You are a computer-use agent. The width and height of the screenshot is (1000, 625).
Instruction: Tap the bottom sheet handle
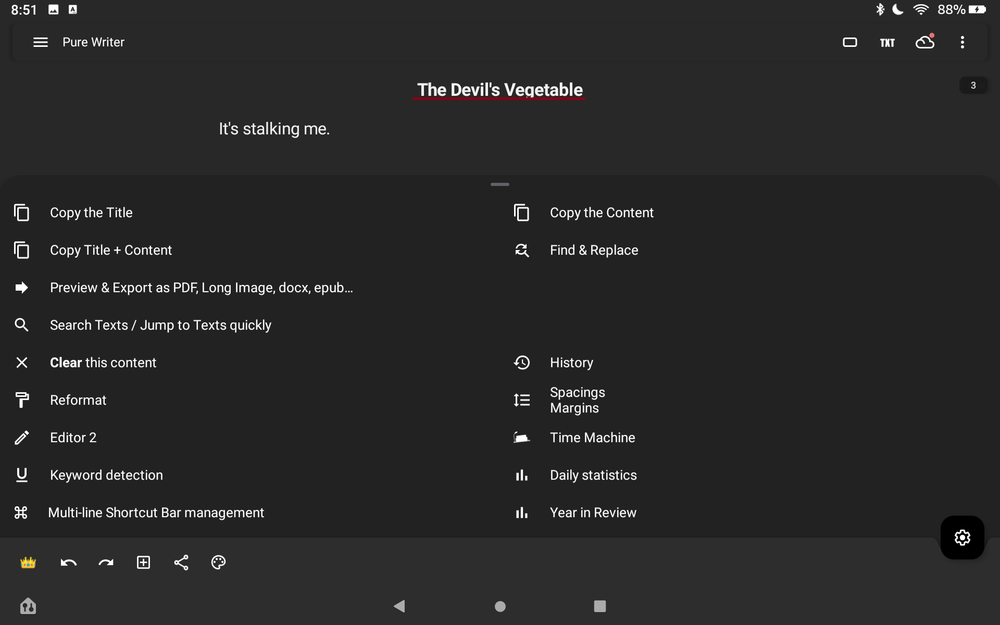(x=500, y=184)
